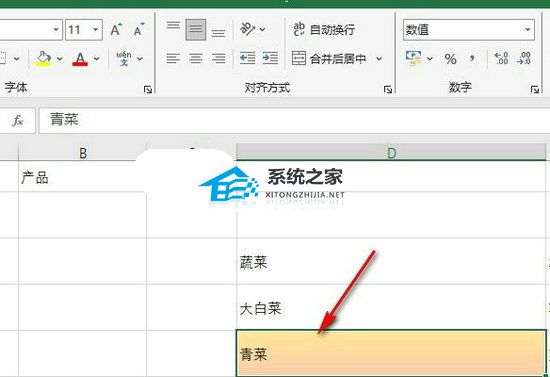The width and height of the screenshot is (550, 377).
Task: Toggle center horizontal text alignment
Action: pos(196,58)
